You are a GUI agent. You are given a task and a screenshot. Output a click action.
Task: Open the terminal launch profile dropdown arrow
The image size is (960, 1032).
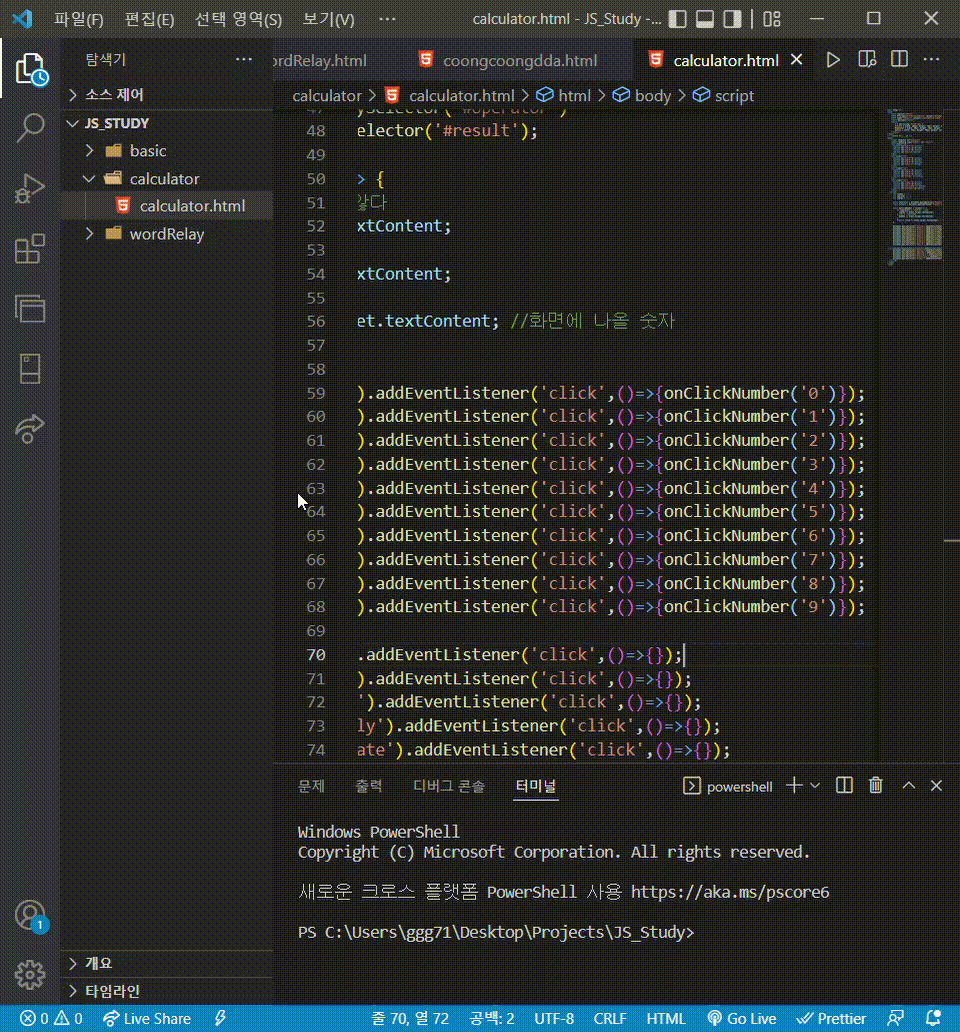point(815,785)
